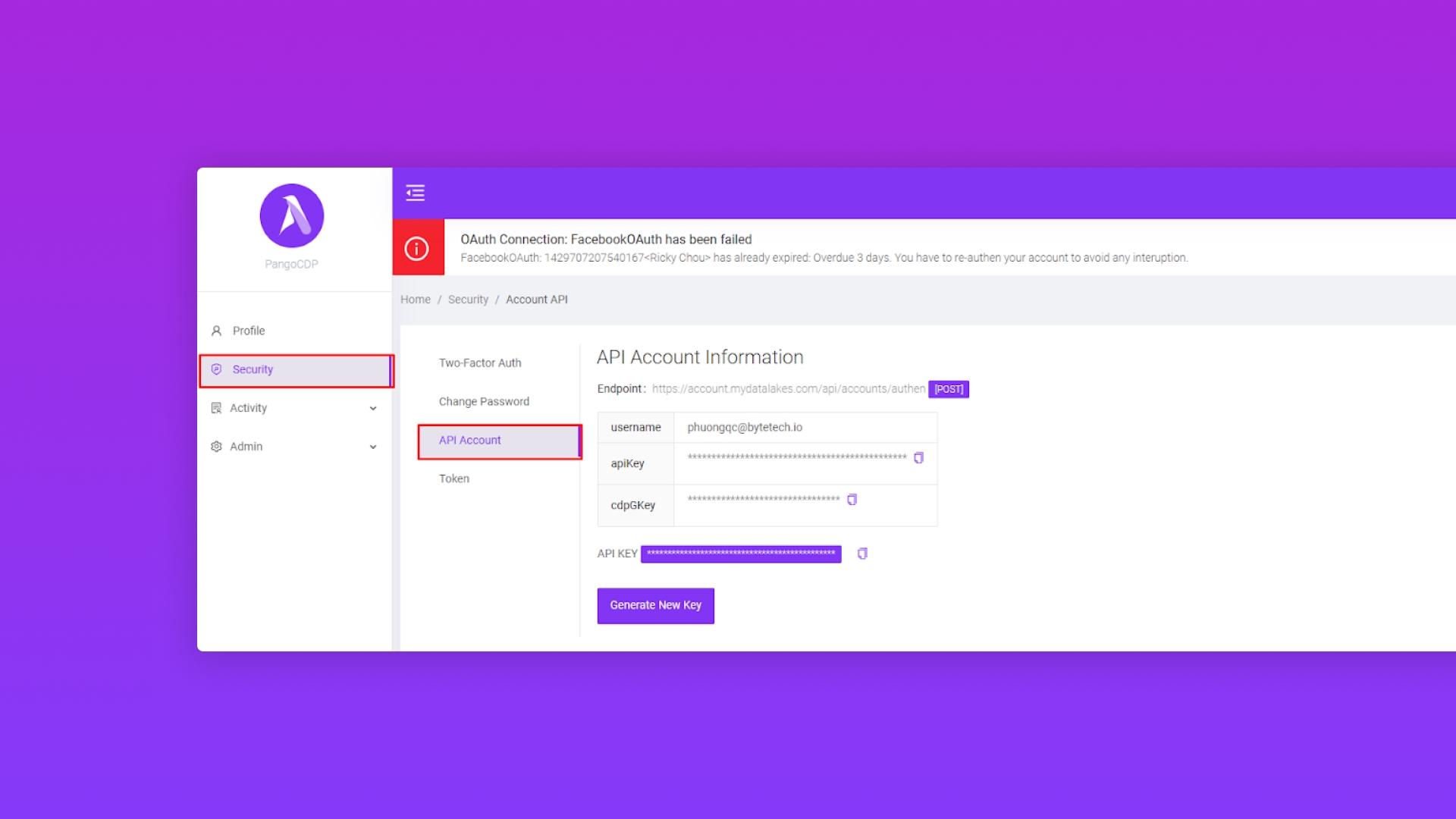Expand the Activity menu chevron
The height and width of the screenshot is (819, 1456).
tap(373, 408)
